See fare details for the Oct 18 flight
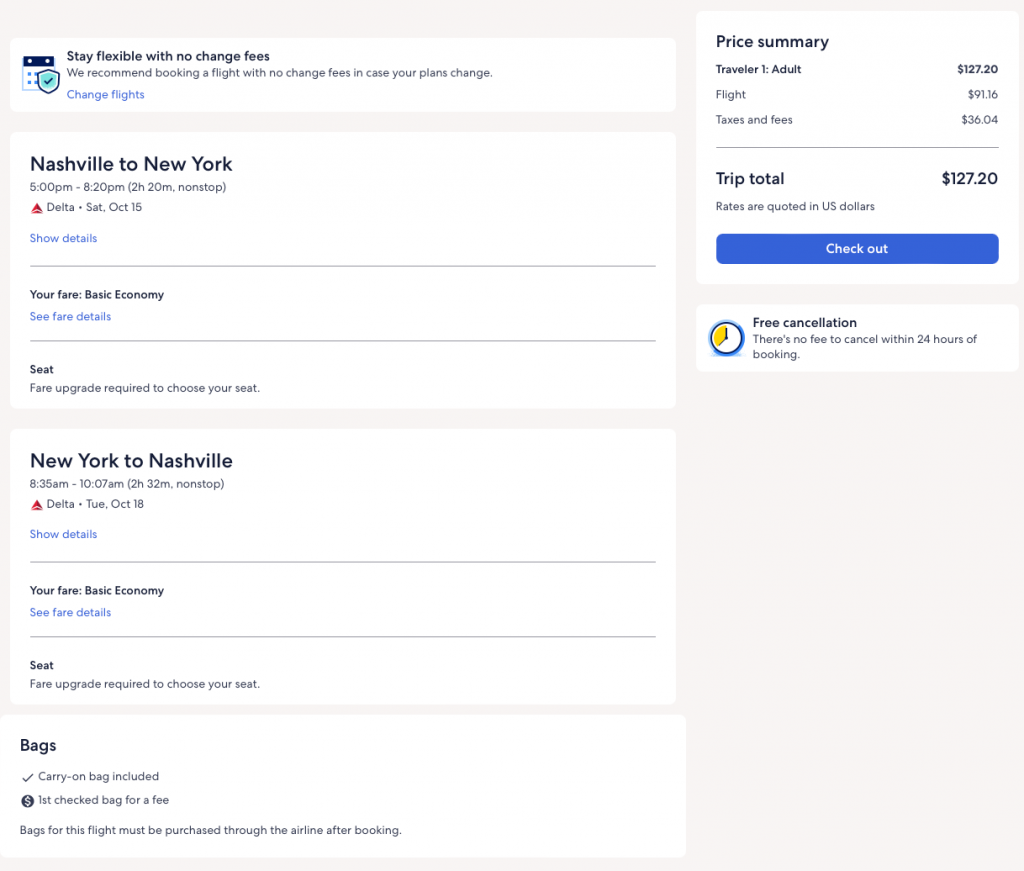The width and height of the screenshot is (1024, 871). point(70,613)
